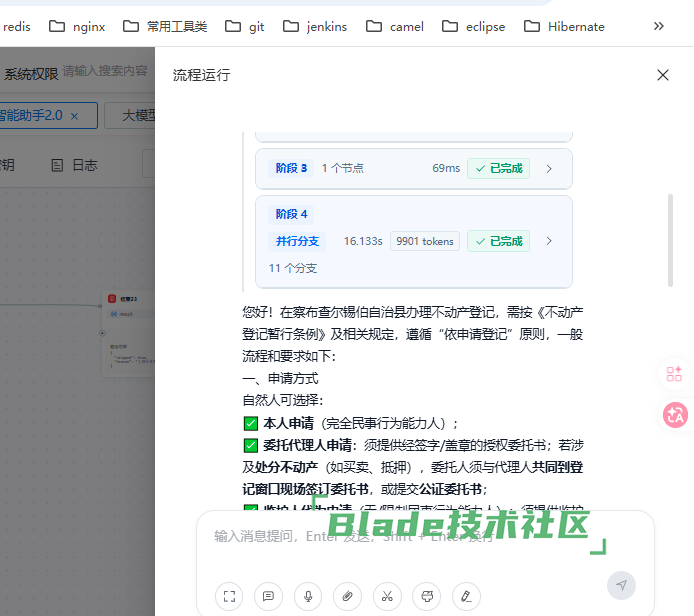Click the fullscreen expand icon
This screenshot has width=694, height=616.
(229, 596)
